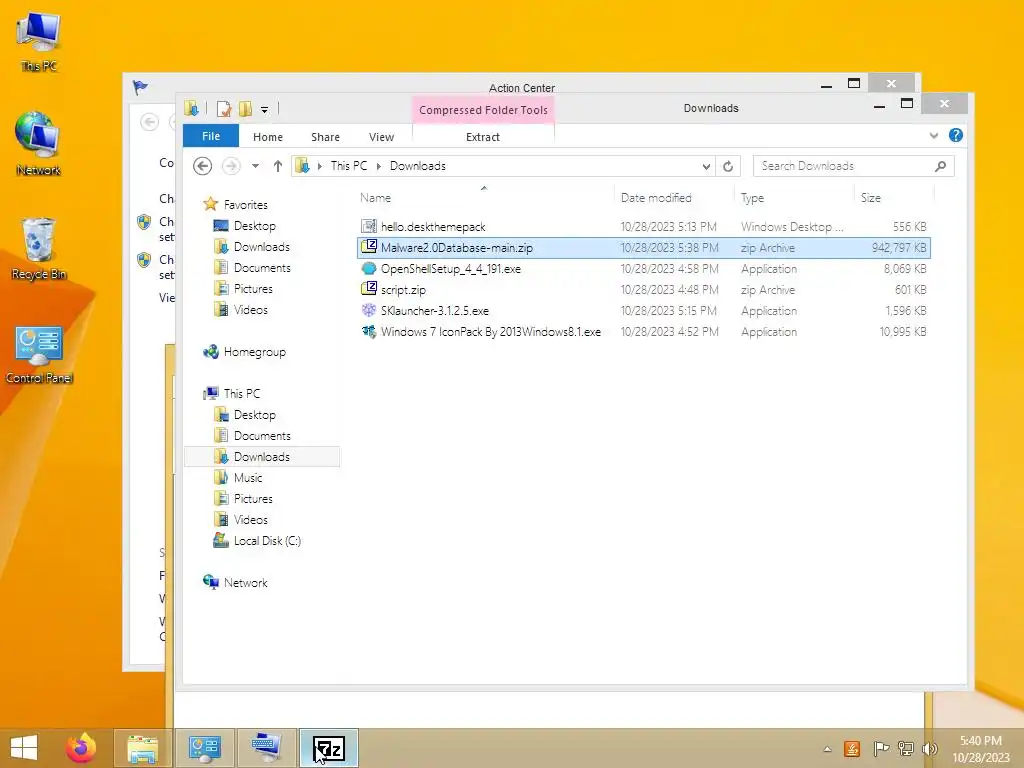Open File Explorer taskbar icon
This screenshot has width=1024, height=768.
[142, 748]
